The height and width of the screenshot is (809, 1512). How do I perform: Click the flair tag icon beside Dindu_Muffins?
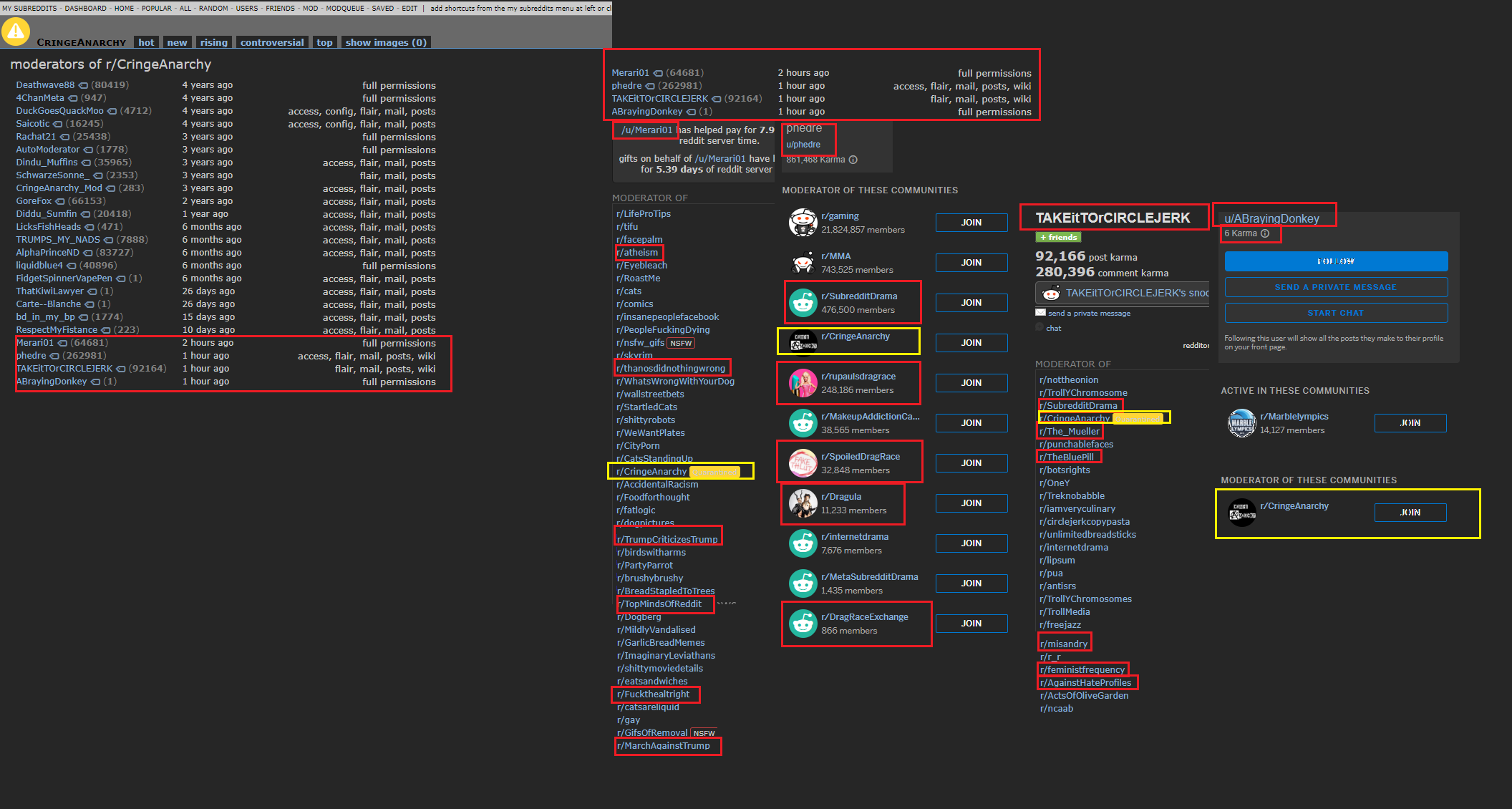click(x=86, y=163)
